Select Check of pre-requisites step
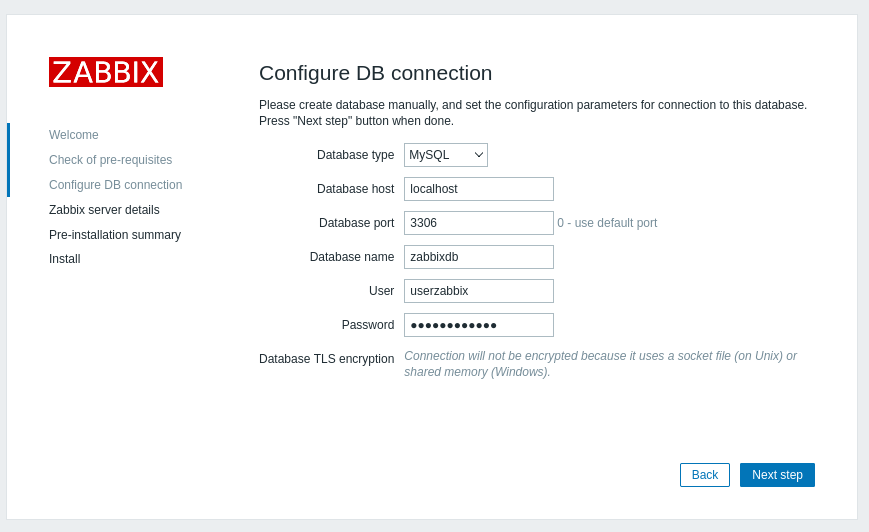 (110, 160)
